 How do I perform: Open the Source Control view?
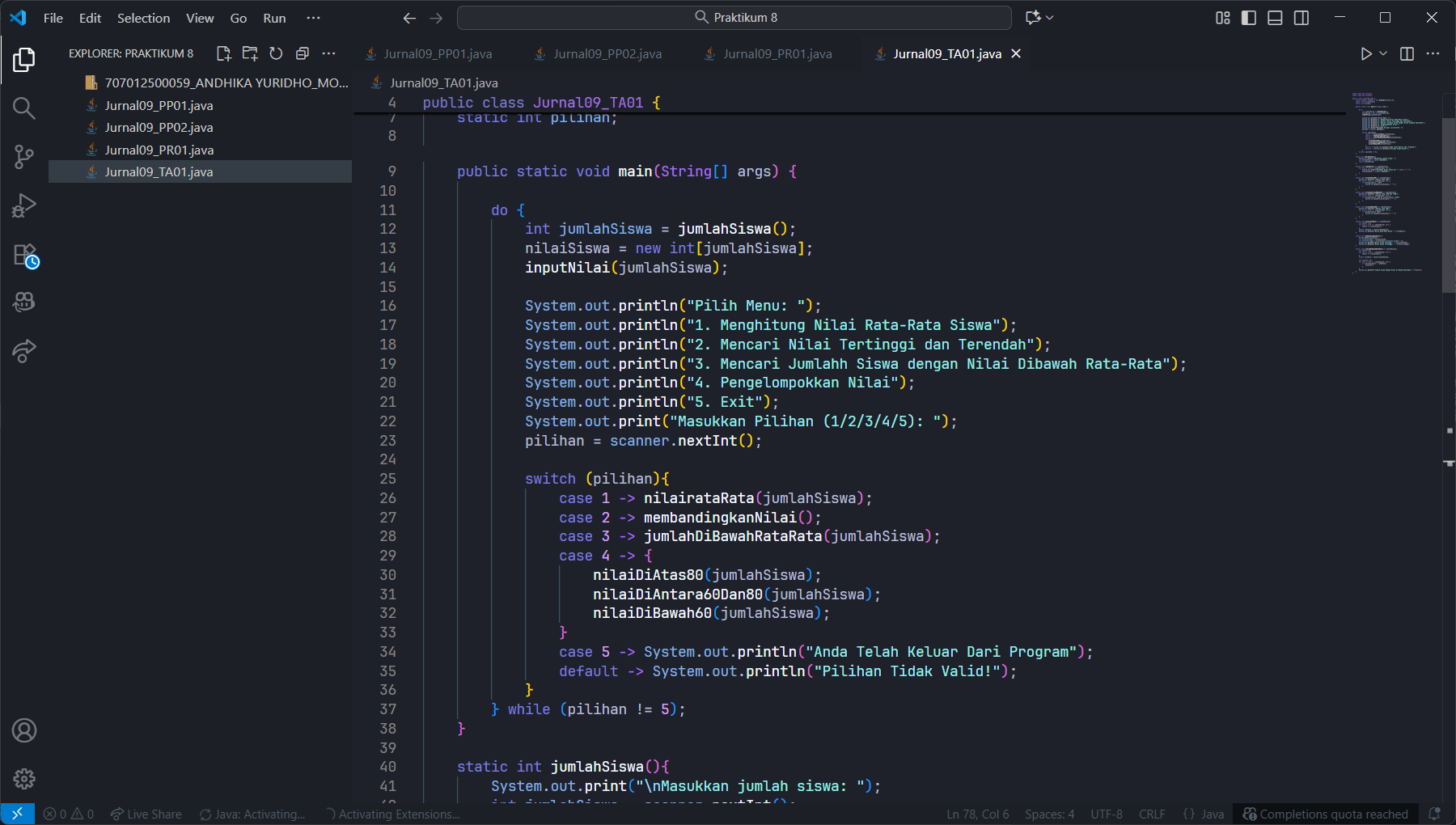click(24, 157)
